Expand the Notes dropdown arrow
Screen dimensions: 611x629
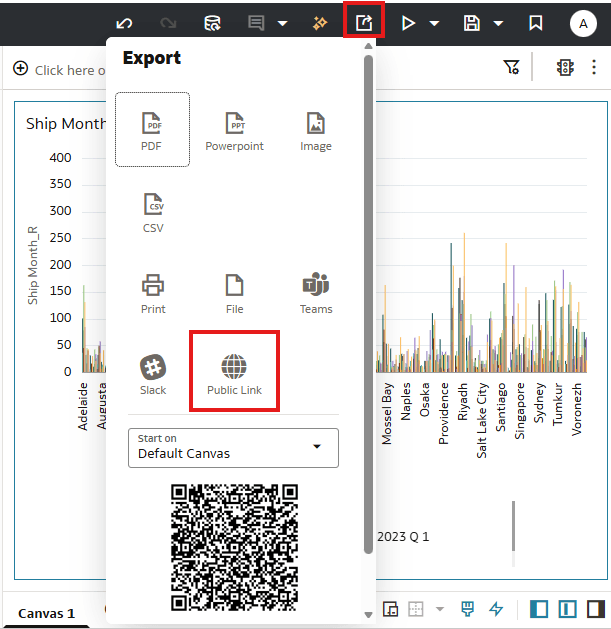(282, 24)
